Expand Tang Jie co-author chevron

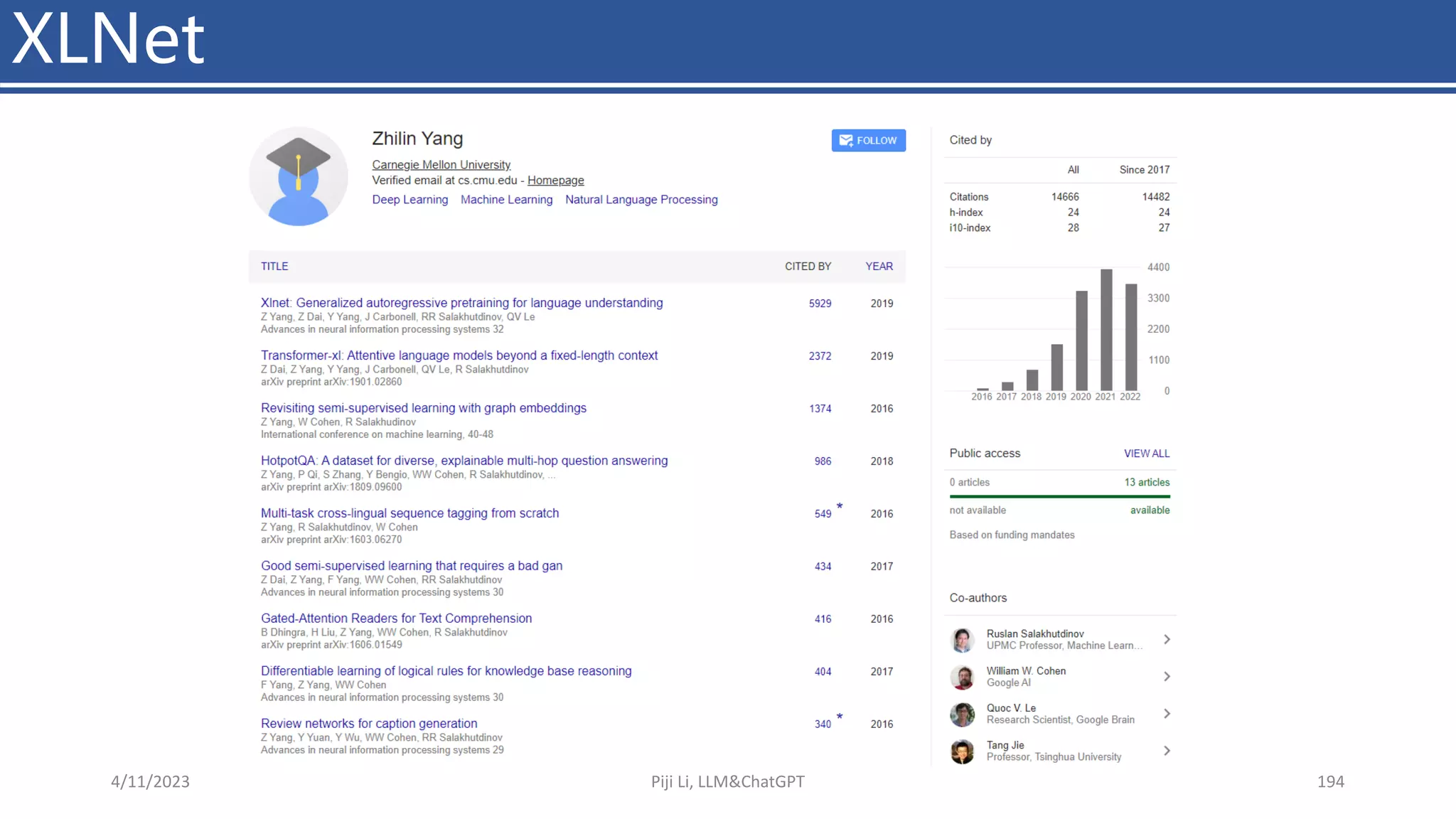(1167, 751)
